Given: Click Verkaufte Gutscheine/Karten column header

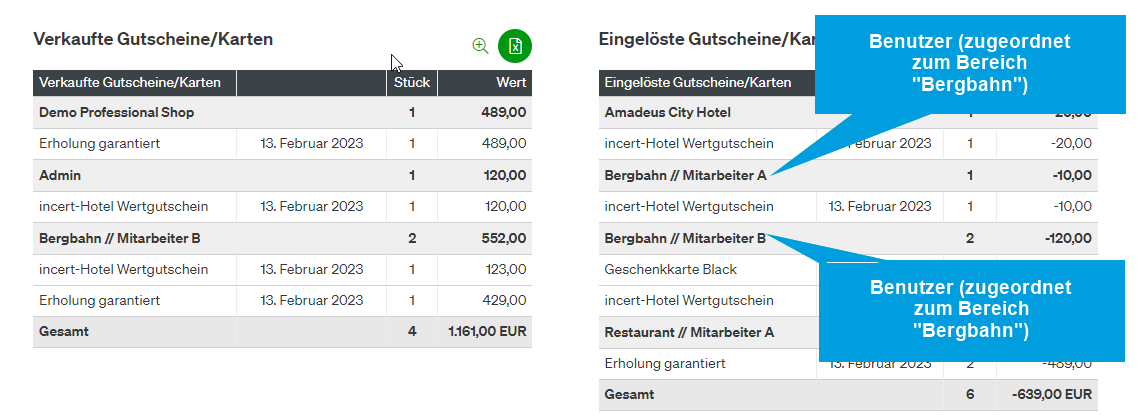Looking at the screenshot, I should tap(134, 83).
